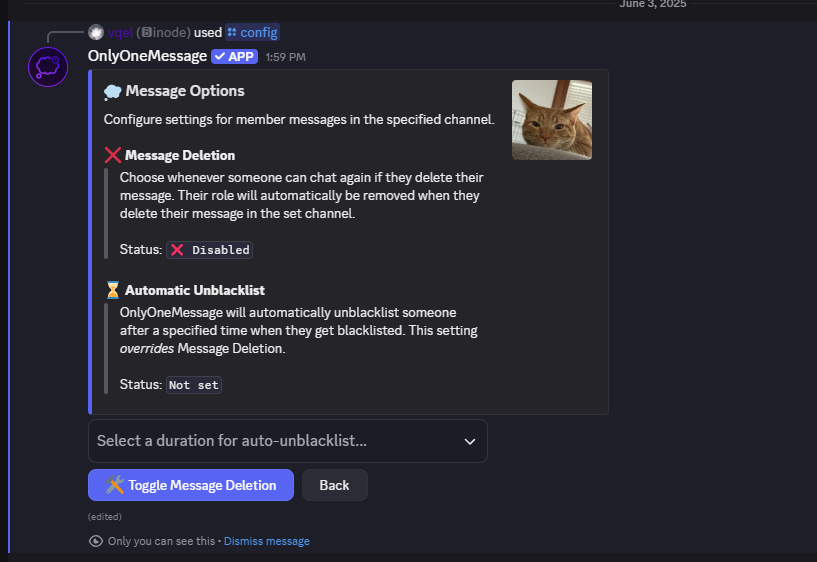Click the OnlyOneMessage bot avatar
The height and width of the screenshot is (562, 817).
pos(48,67)
